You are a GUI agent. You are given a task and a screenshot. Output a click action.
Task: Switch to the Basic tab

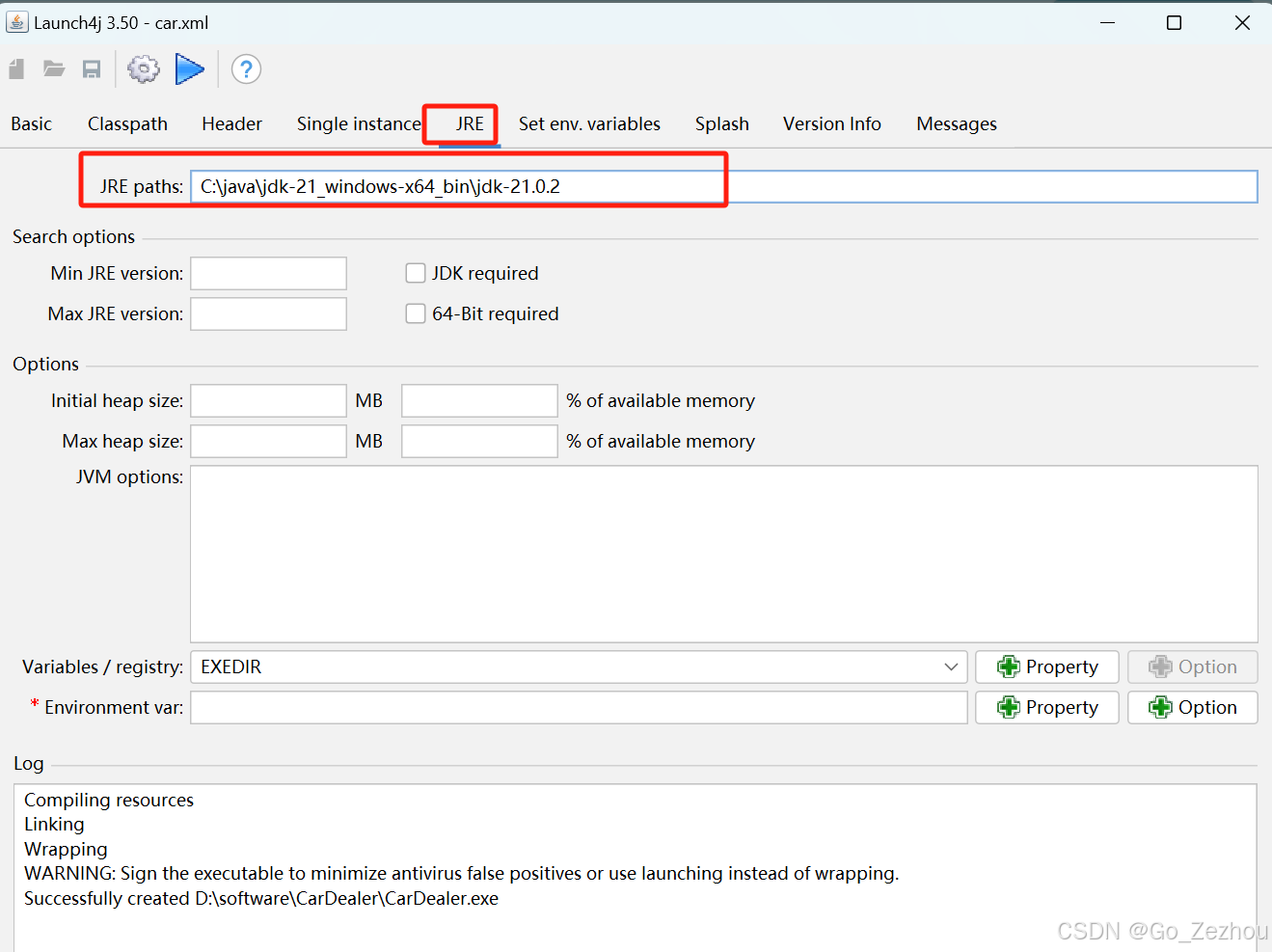click(x=31, y=123)
